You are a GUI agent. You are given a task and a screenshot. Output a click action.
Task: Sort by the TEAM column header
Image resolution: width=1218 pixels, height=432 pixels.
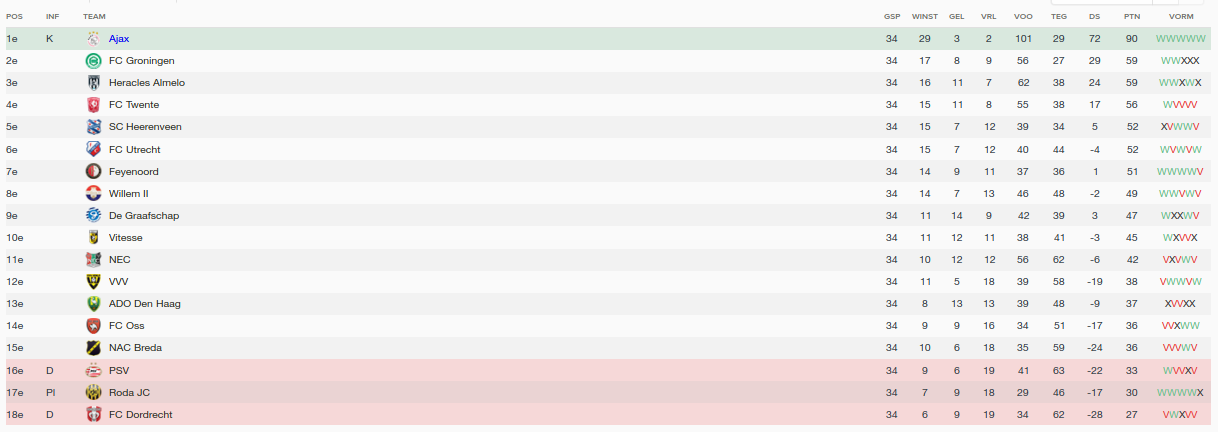tap(94, 17)
